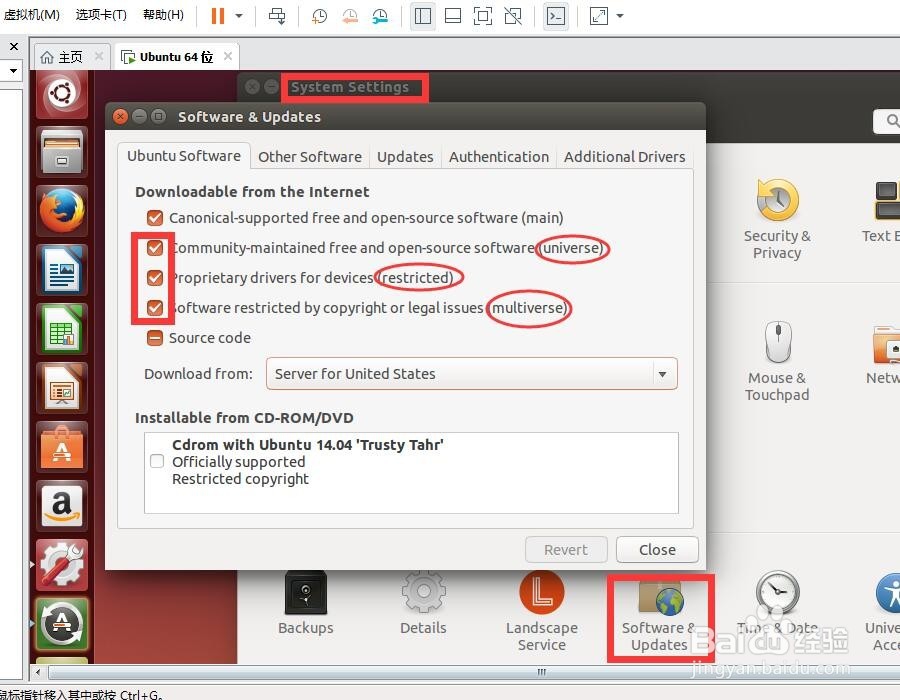Image resolution: width=900 pixels, height=700 pixels.
Task: Open Backups in System Settings
Action: pos(306,602)
